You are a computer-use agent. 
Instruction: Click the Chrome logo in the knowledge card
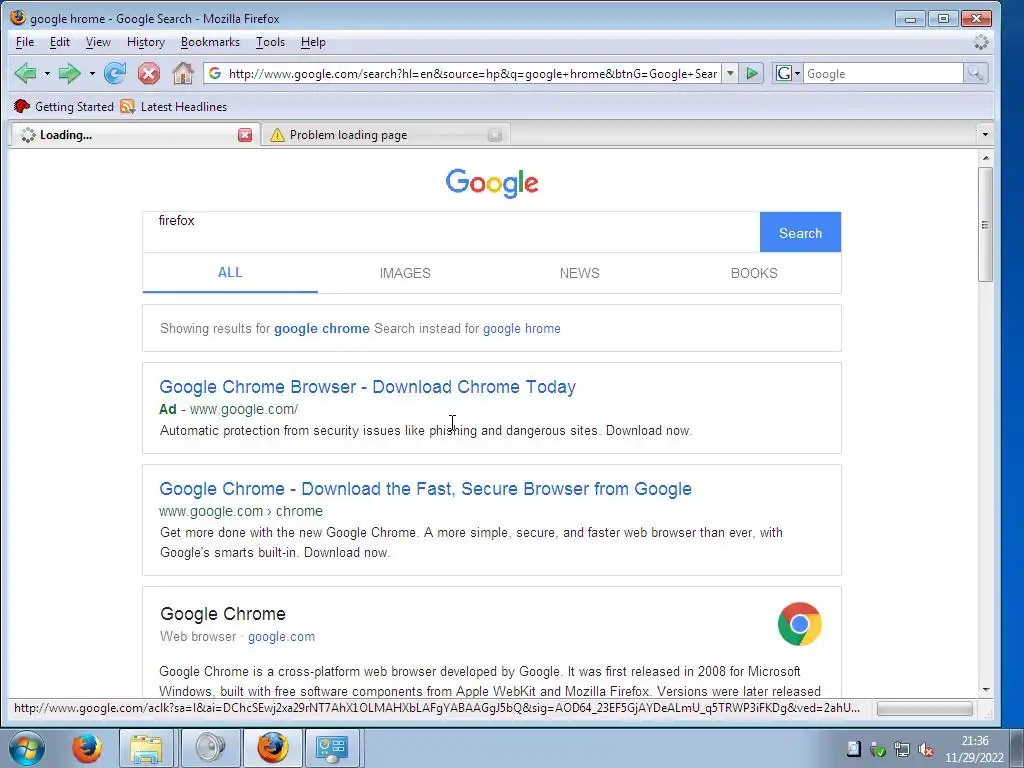pyautogui.click(x=799, y=624)
